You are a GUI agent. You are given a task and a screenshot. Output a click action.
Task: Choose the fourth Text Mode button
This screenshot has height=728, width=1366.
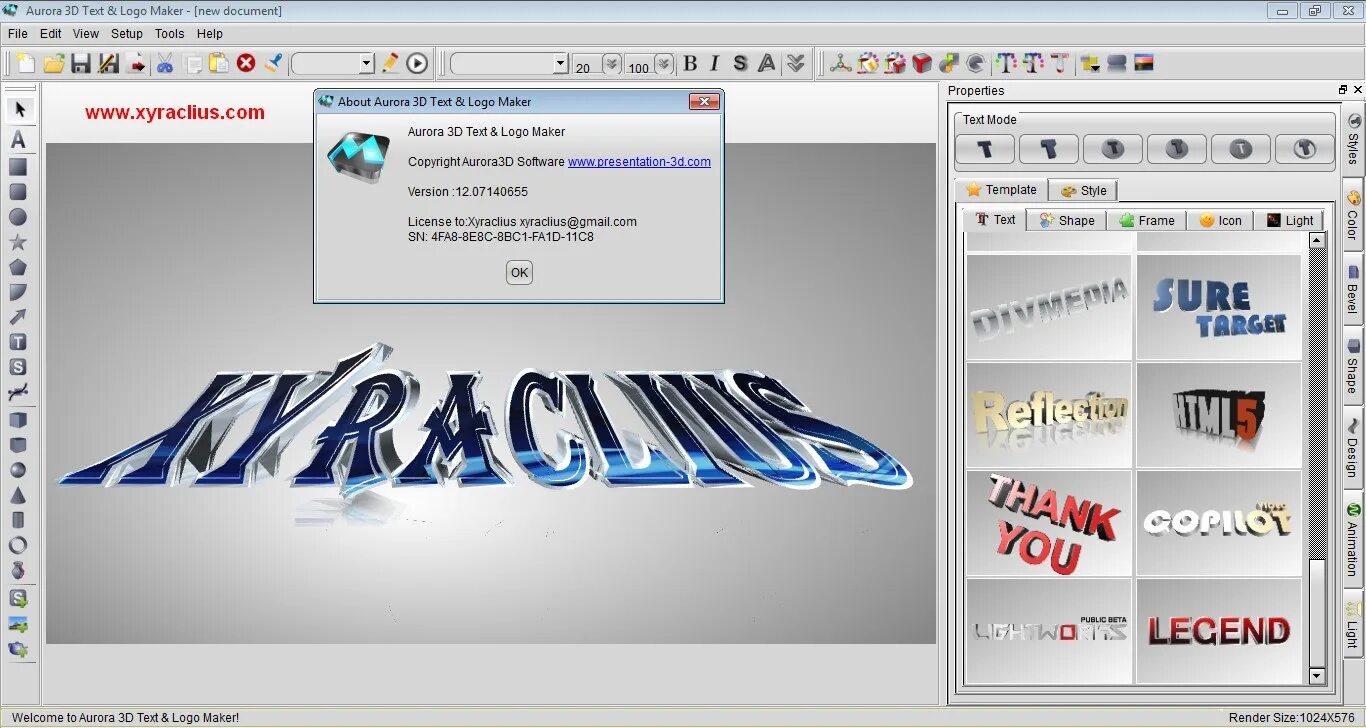[x=1177, y=149]
